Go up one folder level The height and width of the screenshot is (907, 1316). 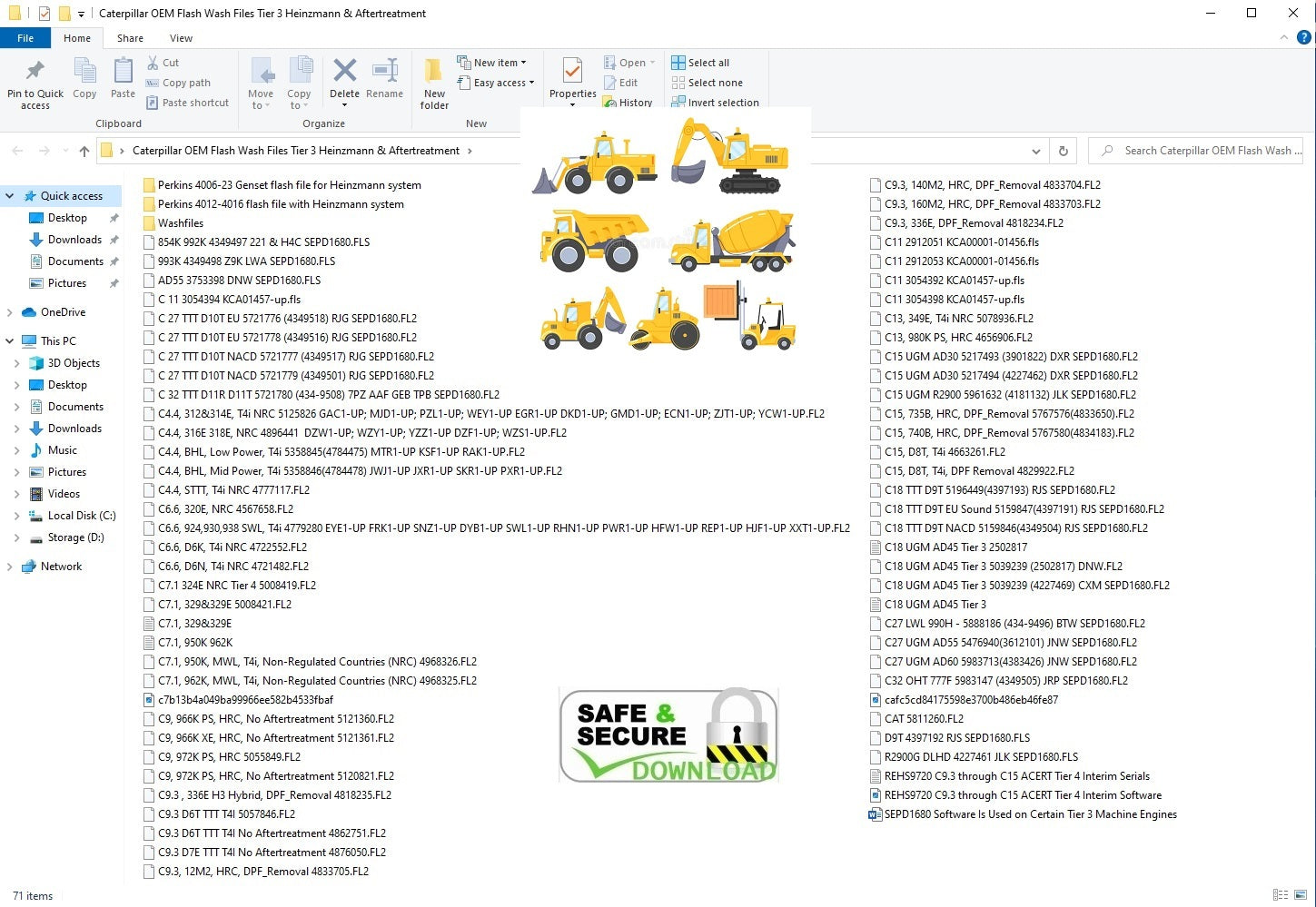[84, 151]
